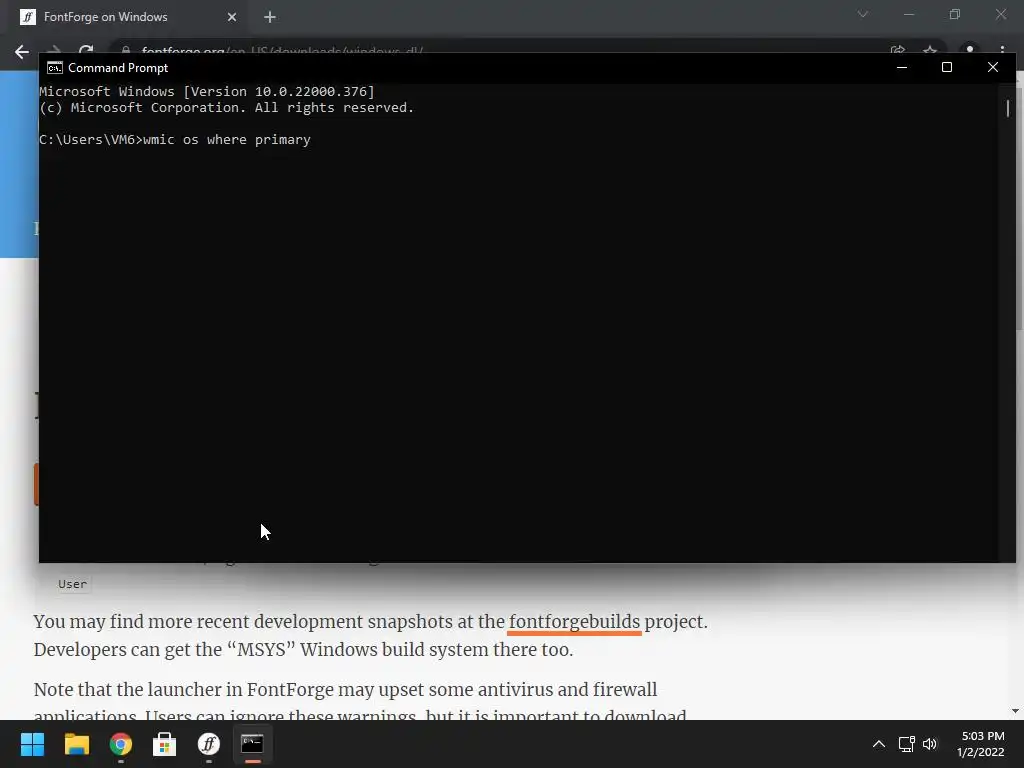The image size is (1024, 768).
Task: Close the Command Prompt window
Action: [x=993, y=67]
